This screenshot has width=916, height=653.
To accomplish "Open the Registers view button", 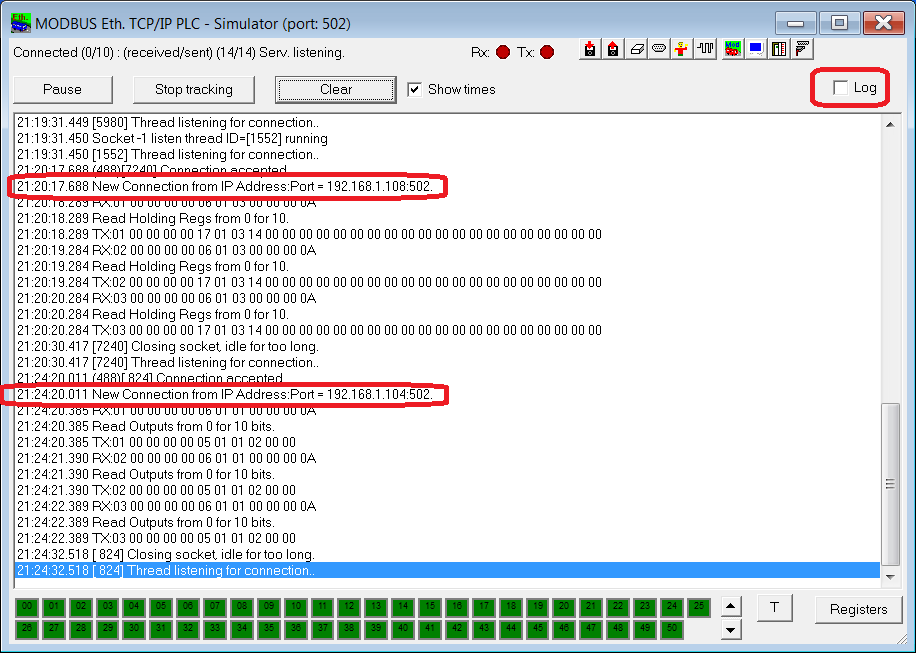I will tap(858, 609).
